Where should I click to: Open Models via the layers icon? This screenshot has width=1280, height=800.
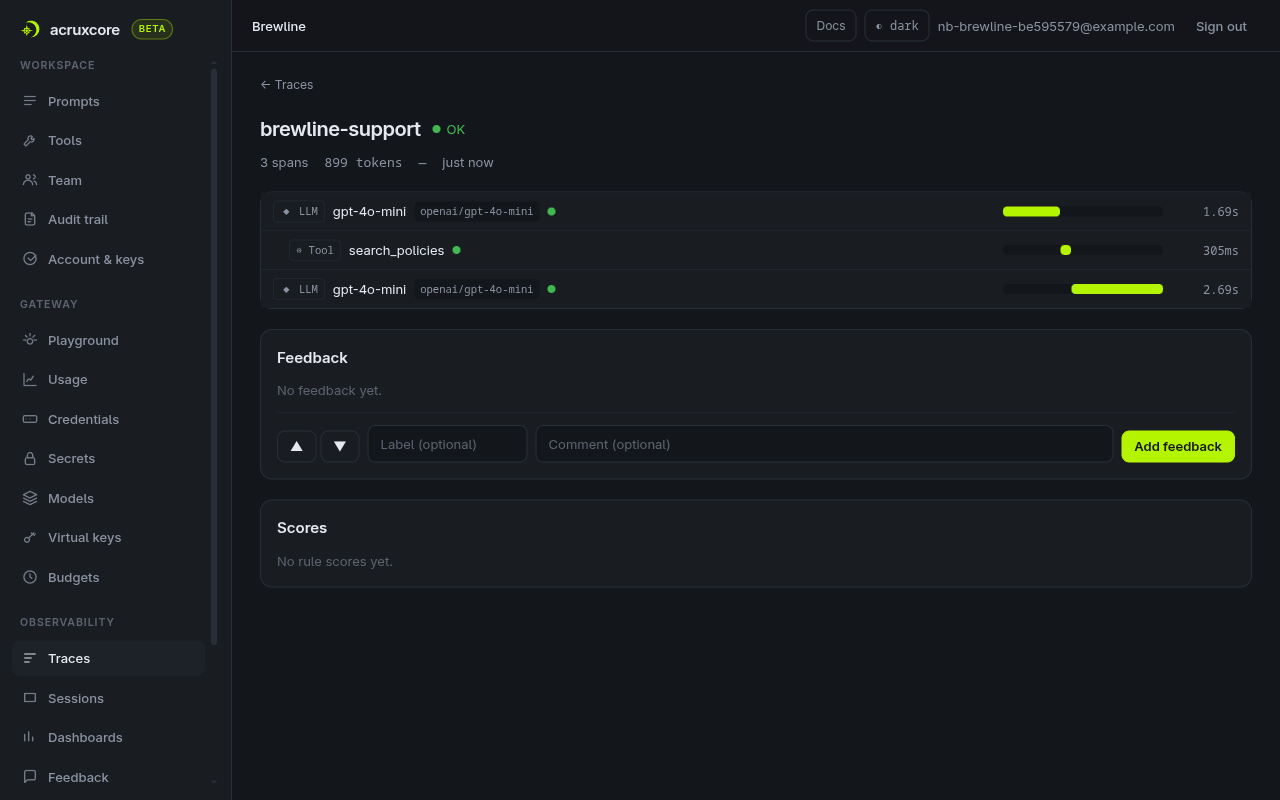coord(30,498)
